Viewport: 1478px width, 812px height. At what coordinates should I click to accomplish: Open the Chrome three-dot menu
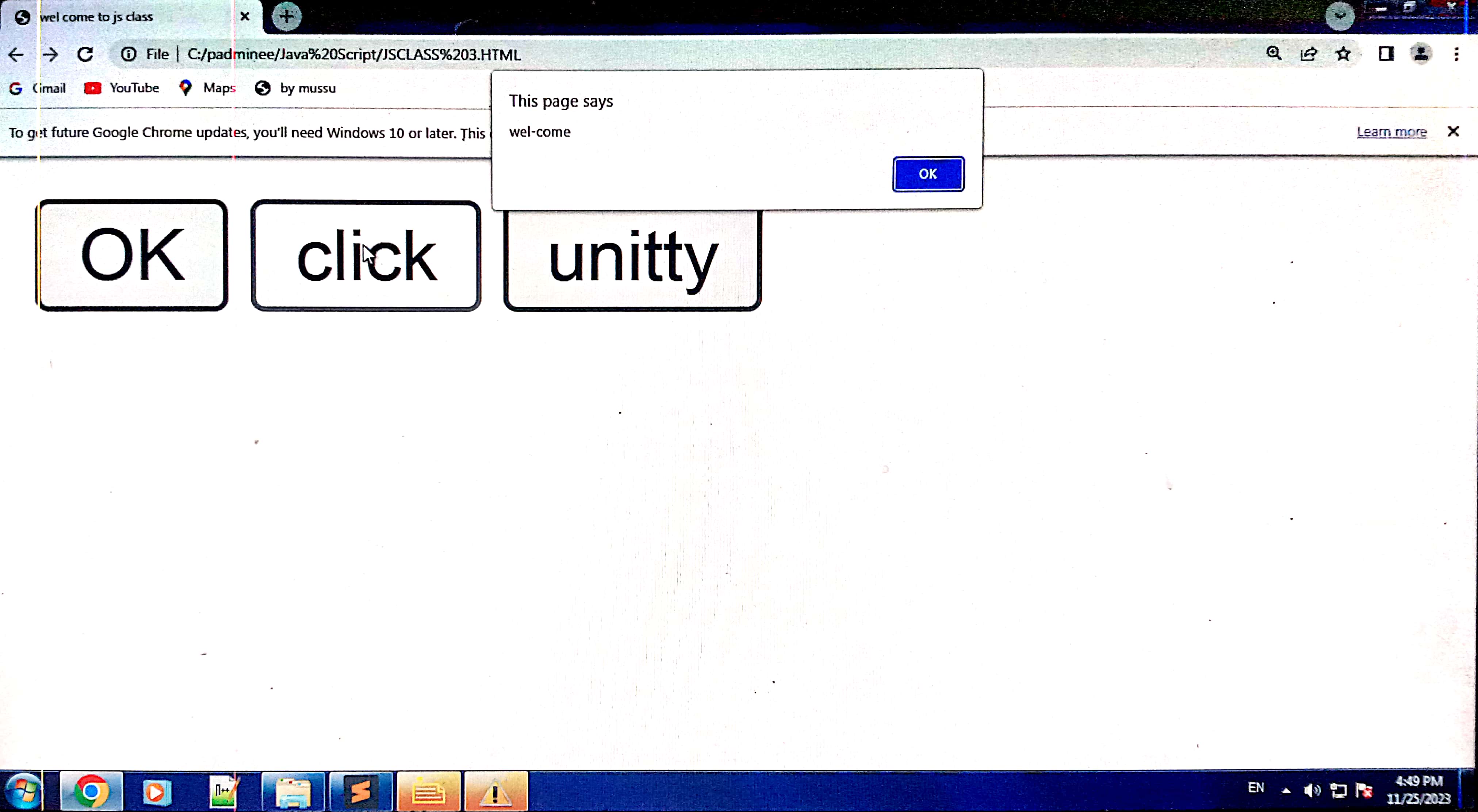pos(1456,54)
